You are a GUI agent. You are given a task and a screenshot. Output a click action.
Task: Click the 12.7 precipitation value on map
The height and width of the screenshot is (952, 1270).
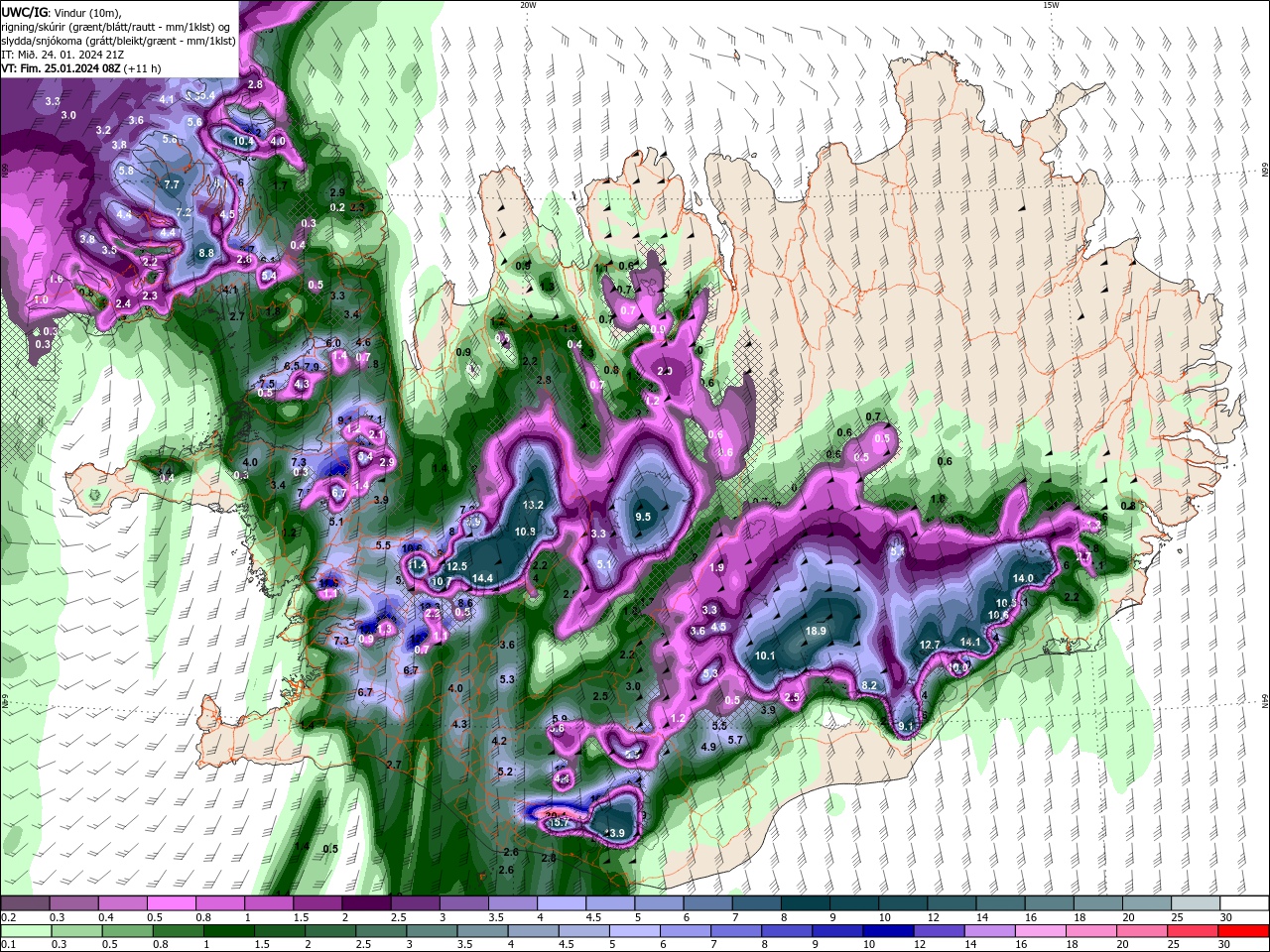pyautogui.click(x=930, y=645)
